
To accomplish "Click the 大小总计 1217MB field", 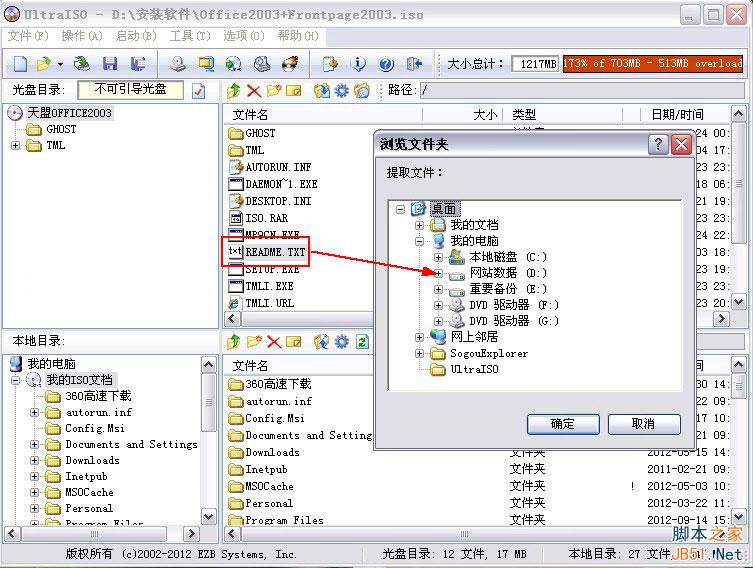I will 535,64.
